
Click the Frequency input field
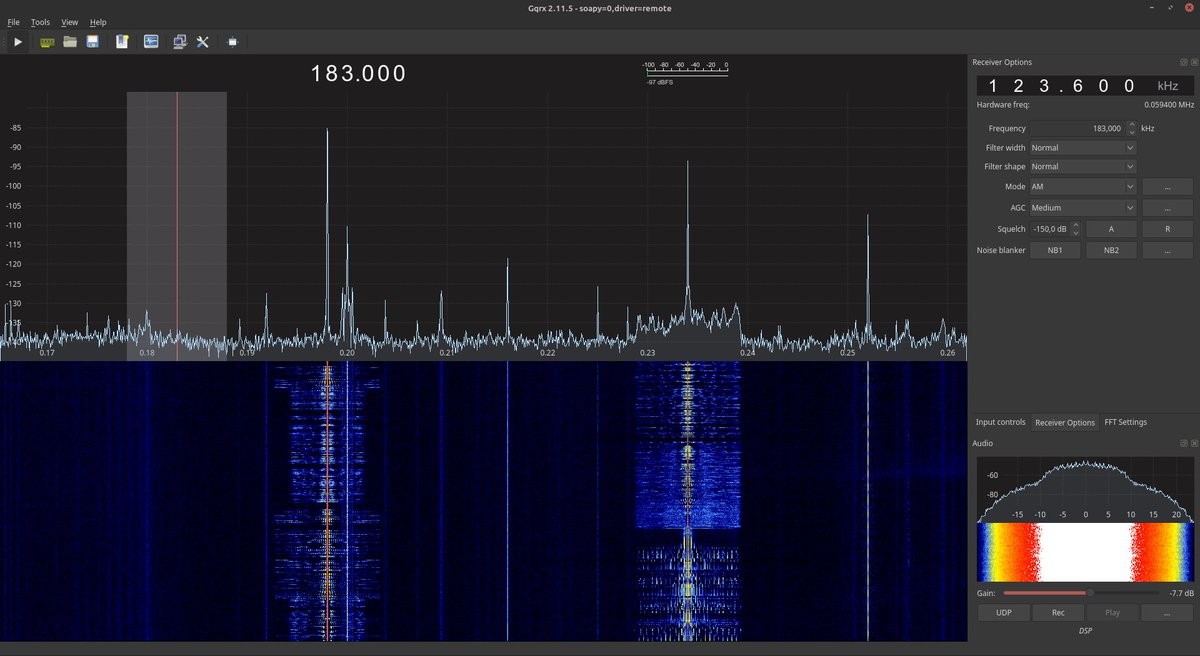click(x=1076, y=128)
